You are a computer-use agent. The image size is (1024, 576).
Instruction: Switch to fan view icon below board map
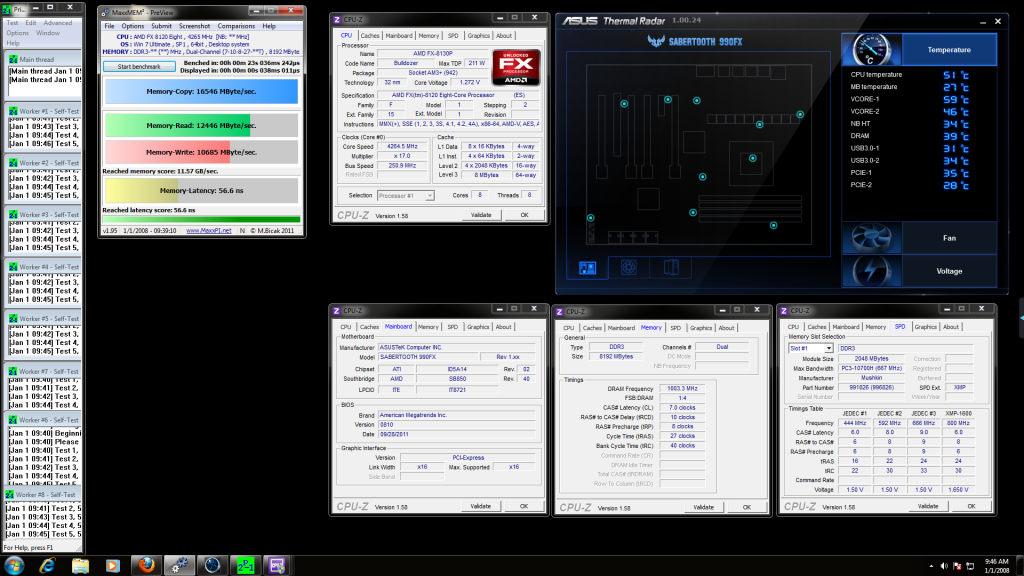click(x=630, y=267)
